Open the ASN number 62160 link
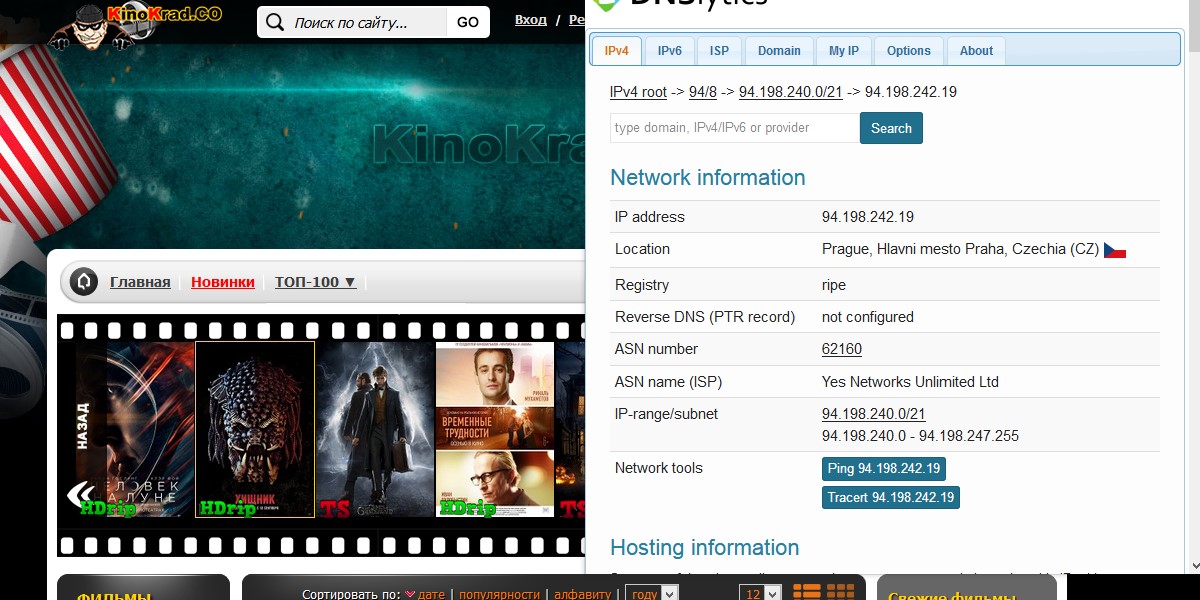Viewport: 1200px width, 600px height. click(841, 349)
